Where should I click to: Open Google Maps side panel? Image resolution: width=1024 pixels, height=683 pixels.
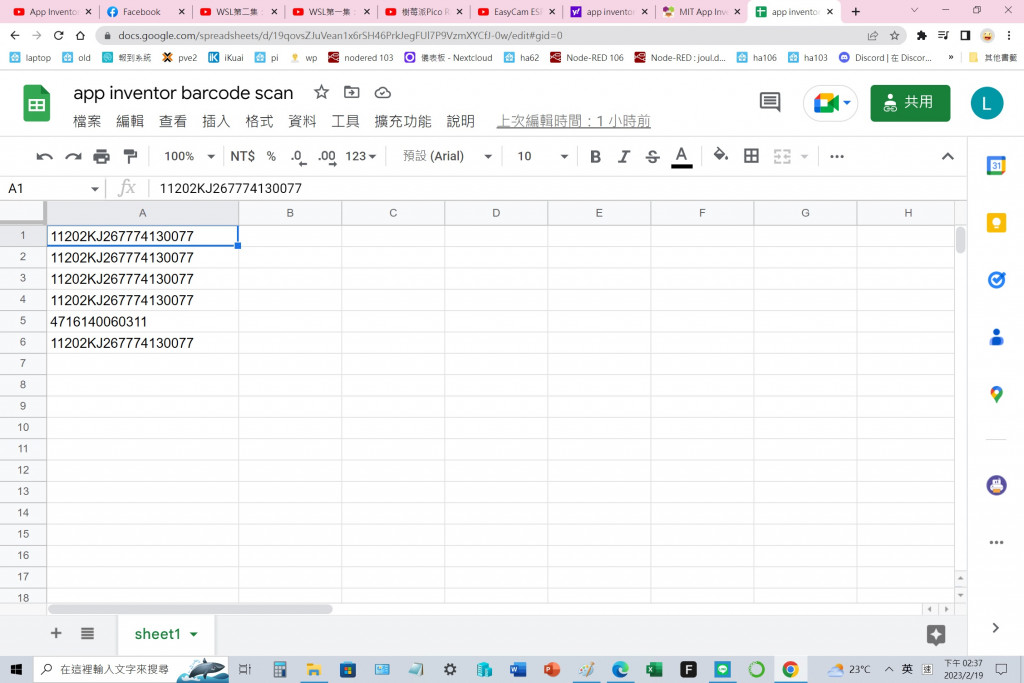(x=996, y=394)
